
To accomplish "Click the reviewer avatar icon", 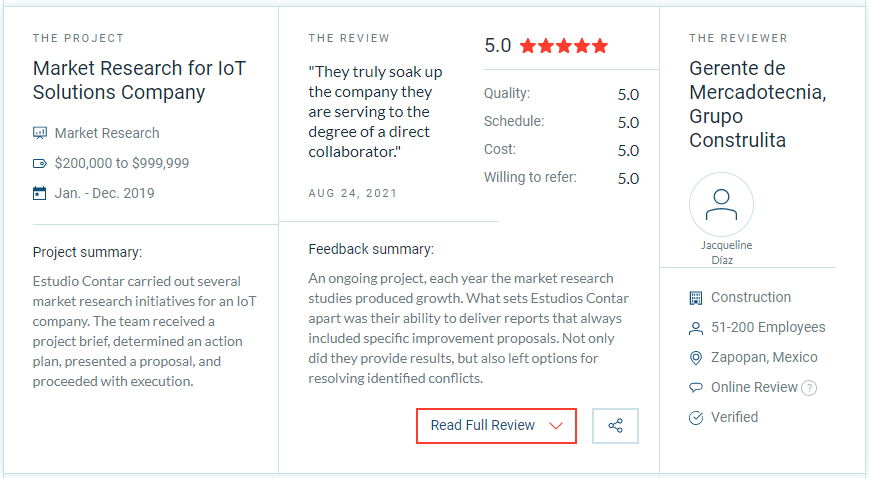I will (x=721, y=204).
